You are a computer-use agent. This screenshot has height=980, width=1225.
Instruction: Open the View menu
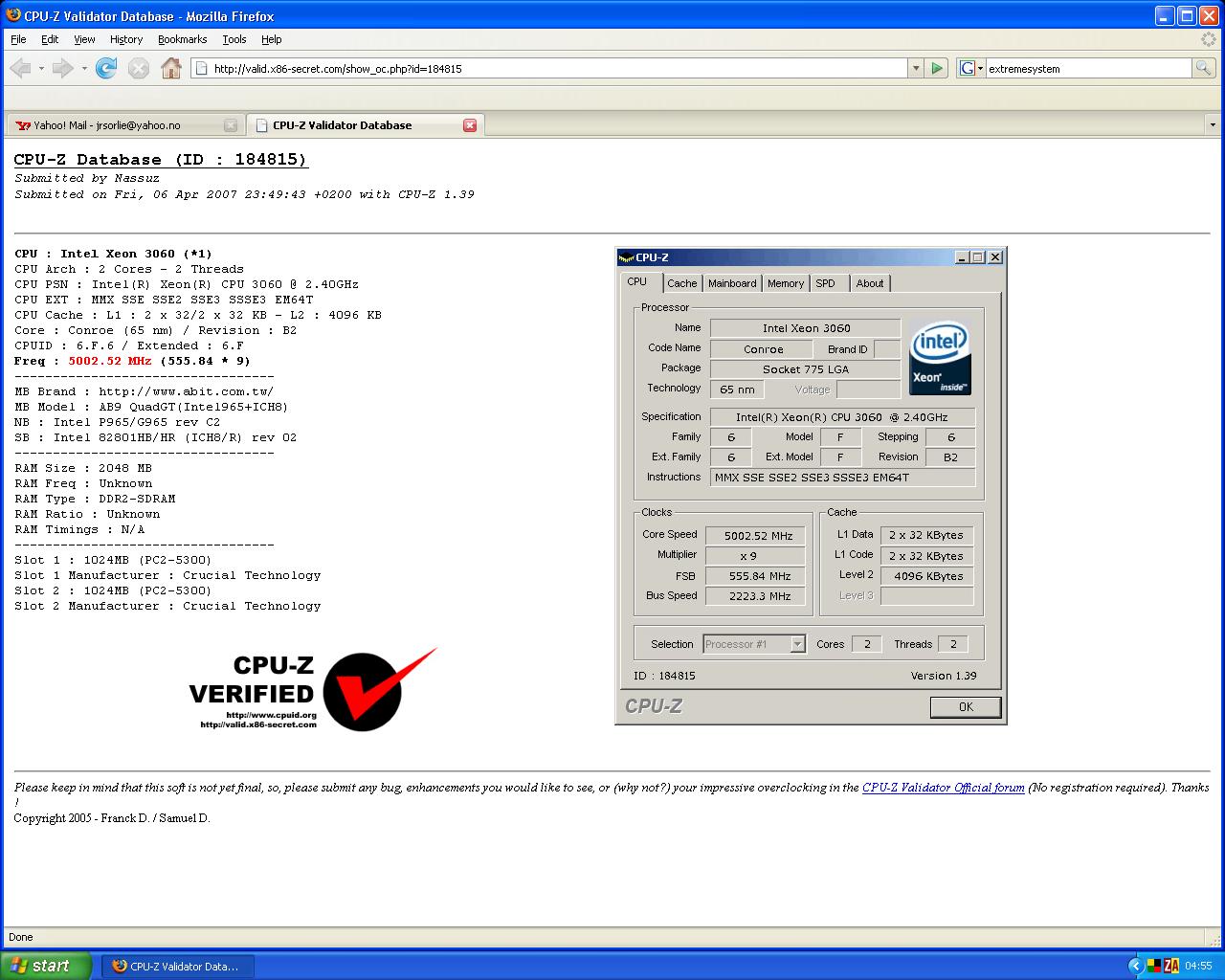(84, 39)
